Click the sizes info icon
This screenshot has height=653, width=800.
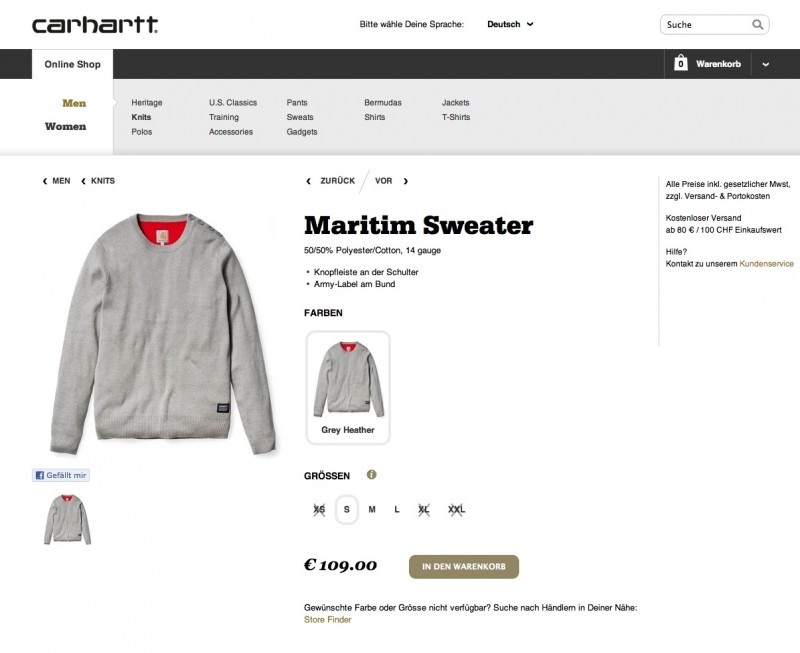pos(371,474)
